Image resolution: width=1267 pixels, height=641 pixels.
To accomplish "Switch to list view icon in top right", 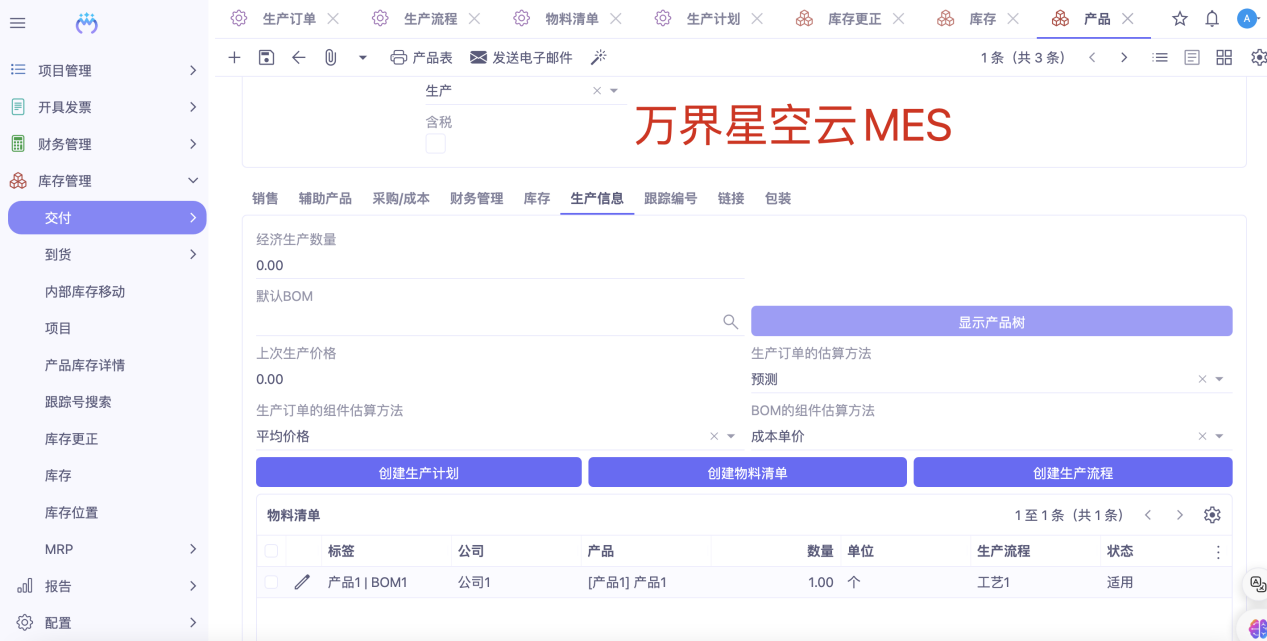I will click(x=1159, y=57).
